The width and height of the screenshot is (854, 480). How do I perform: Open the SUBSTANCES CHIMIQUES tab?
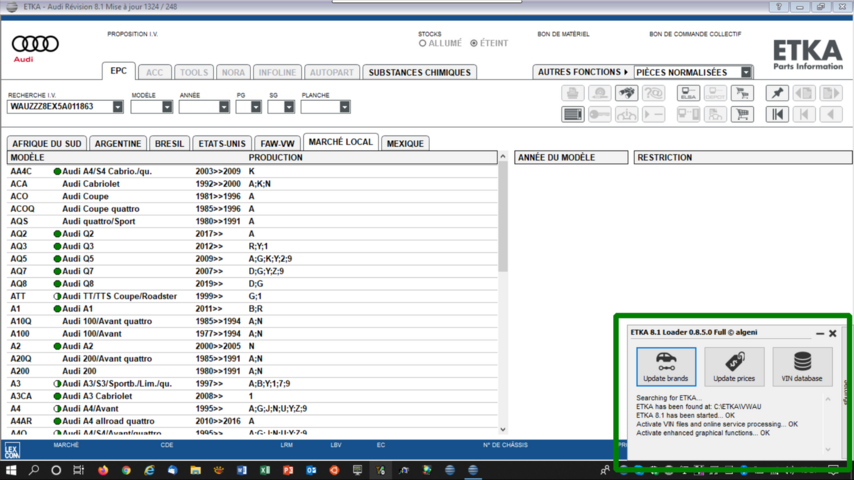point(419,72)
